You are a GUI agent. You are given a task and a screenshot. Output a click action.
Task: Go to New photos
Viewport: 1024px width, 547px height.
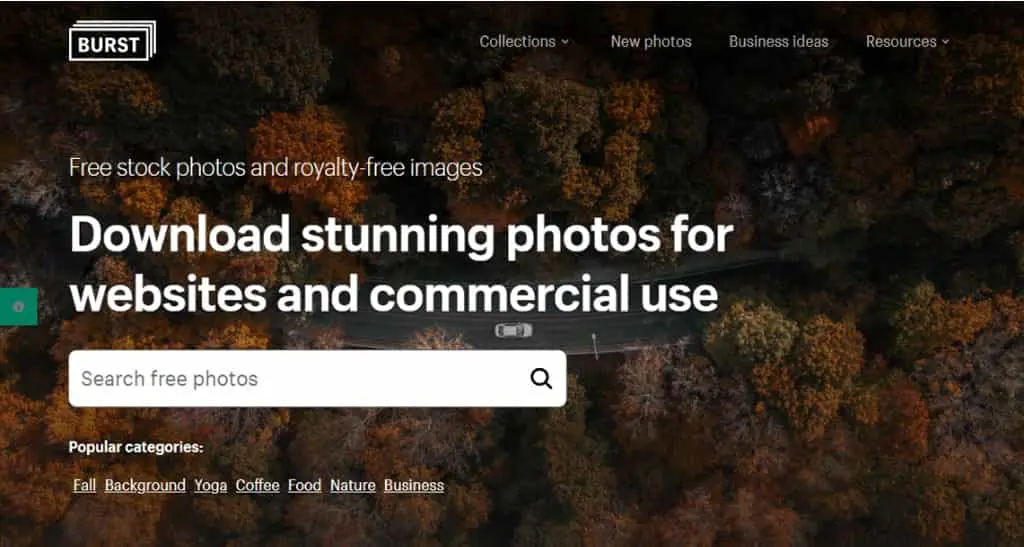(x=651, y=42)
